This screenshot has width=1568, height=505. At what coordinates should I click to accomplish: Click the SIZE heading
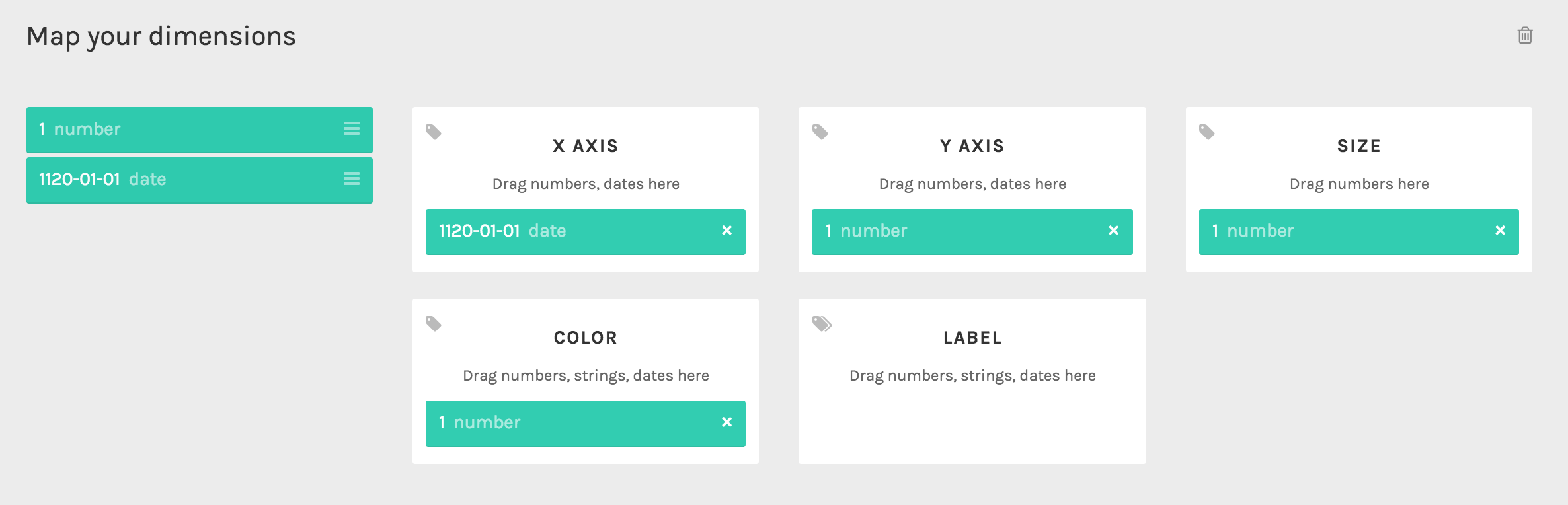click(1359, 146)
